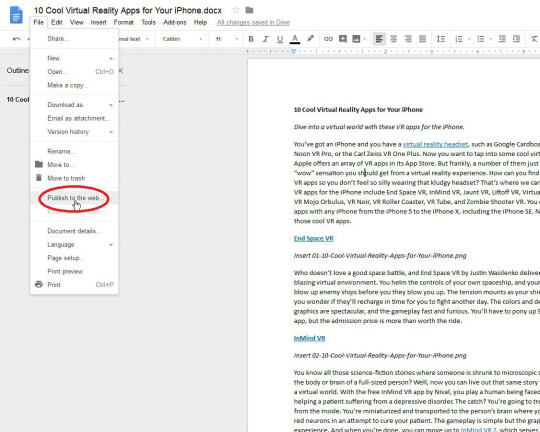540x432 pixels.
Task: Choose Open in File menu
Action: point(74,72)
